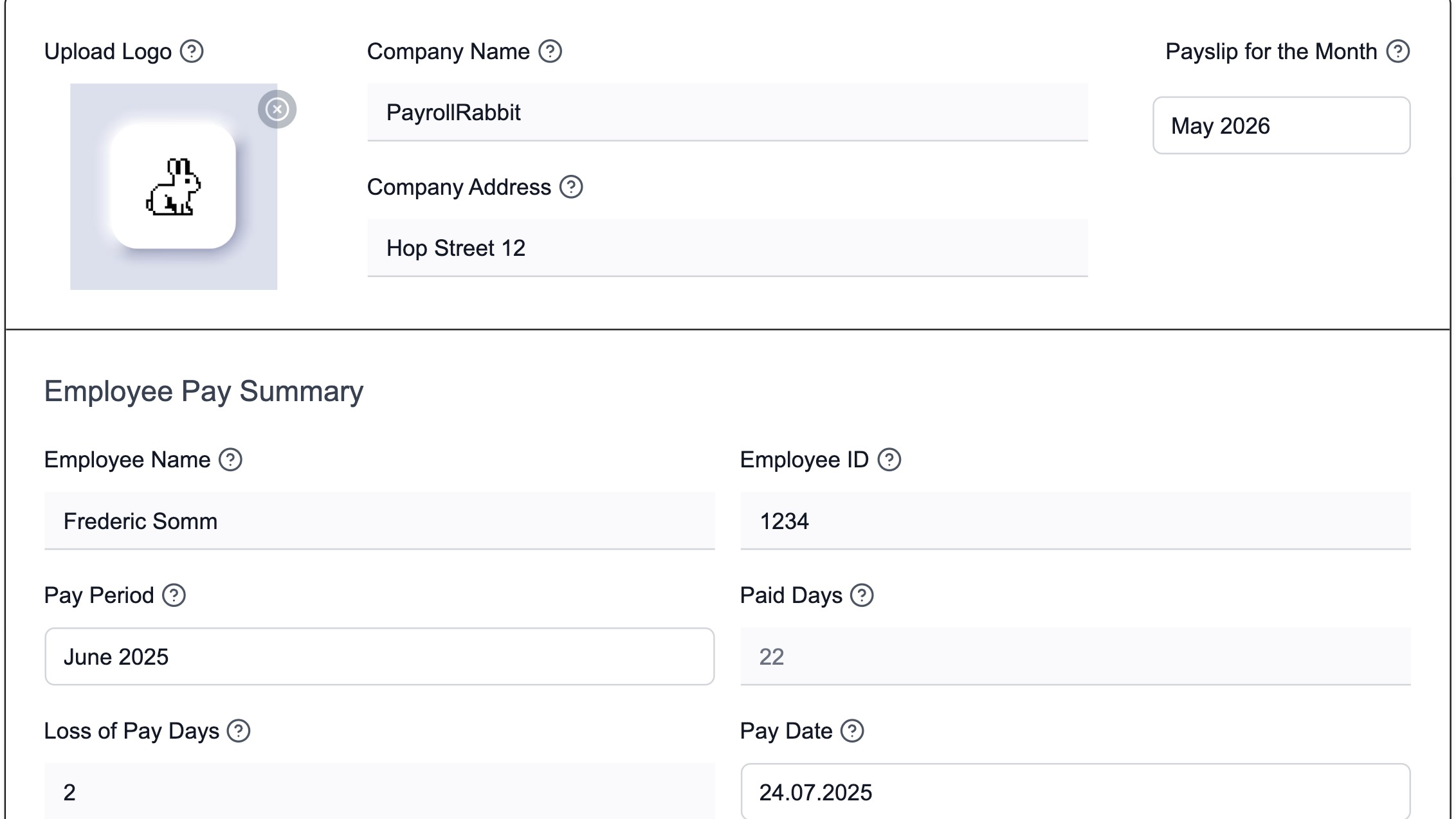Remove the uploaded rabbit logo

point(278,109)
